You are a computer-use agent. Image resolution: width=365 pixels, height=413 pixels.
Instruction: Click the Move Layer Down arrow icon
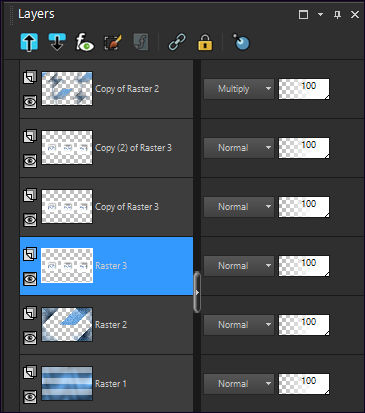click(x=57, y=42)
